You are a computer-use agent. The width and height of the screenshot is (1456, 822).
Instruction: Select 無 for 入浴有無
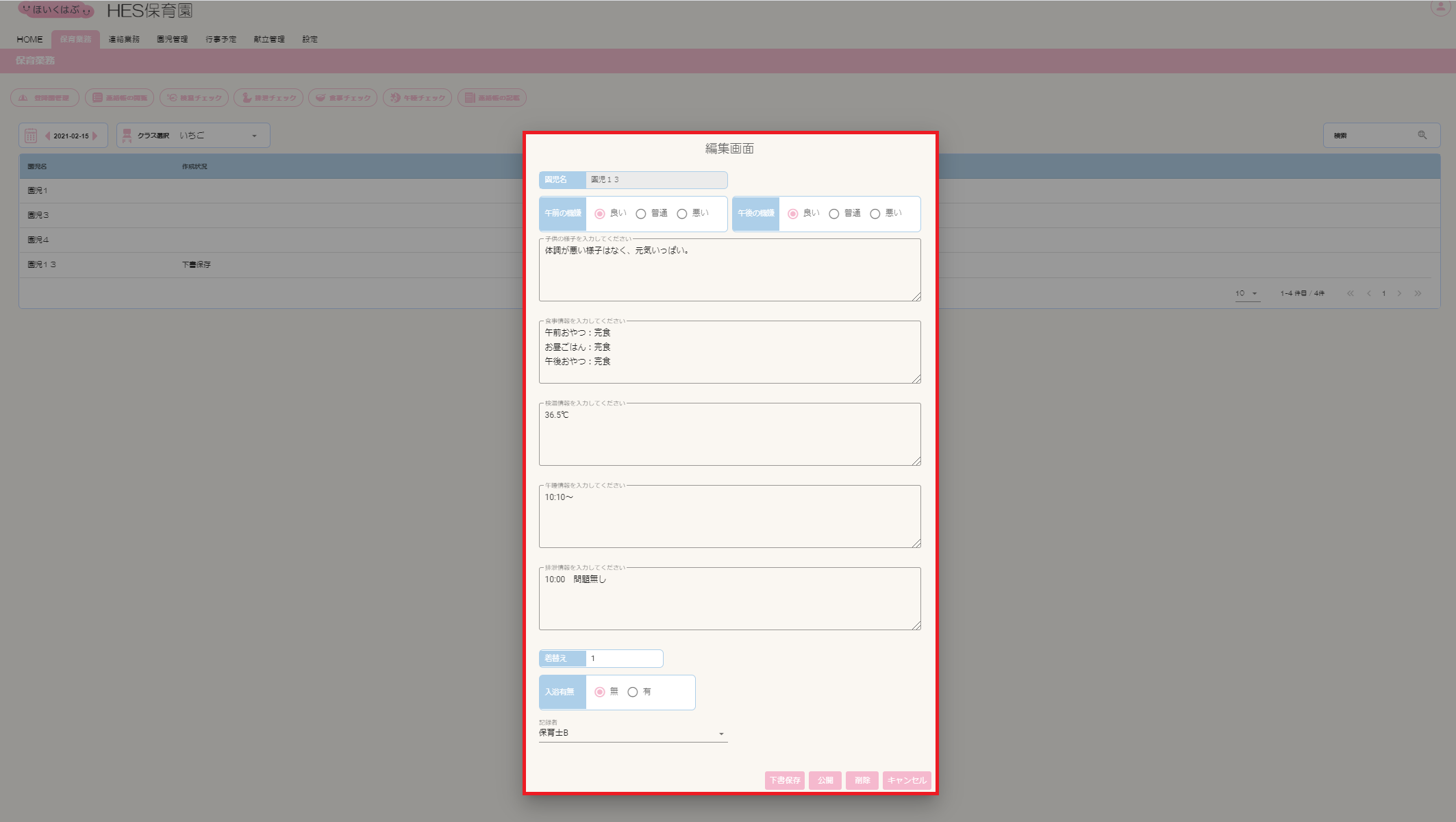(600, 692)
